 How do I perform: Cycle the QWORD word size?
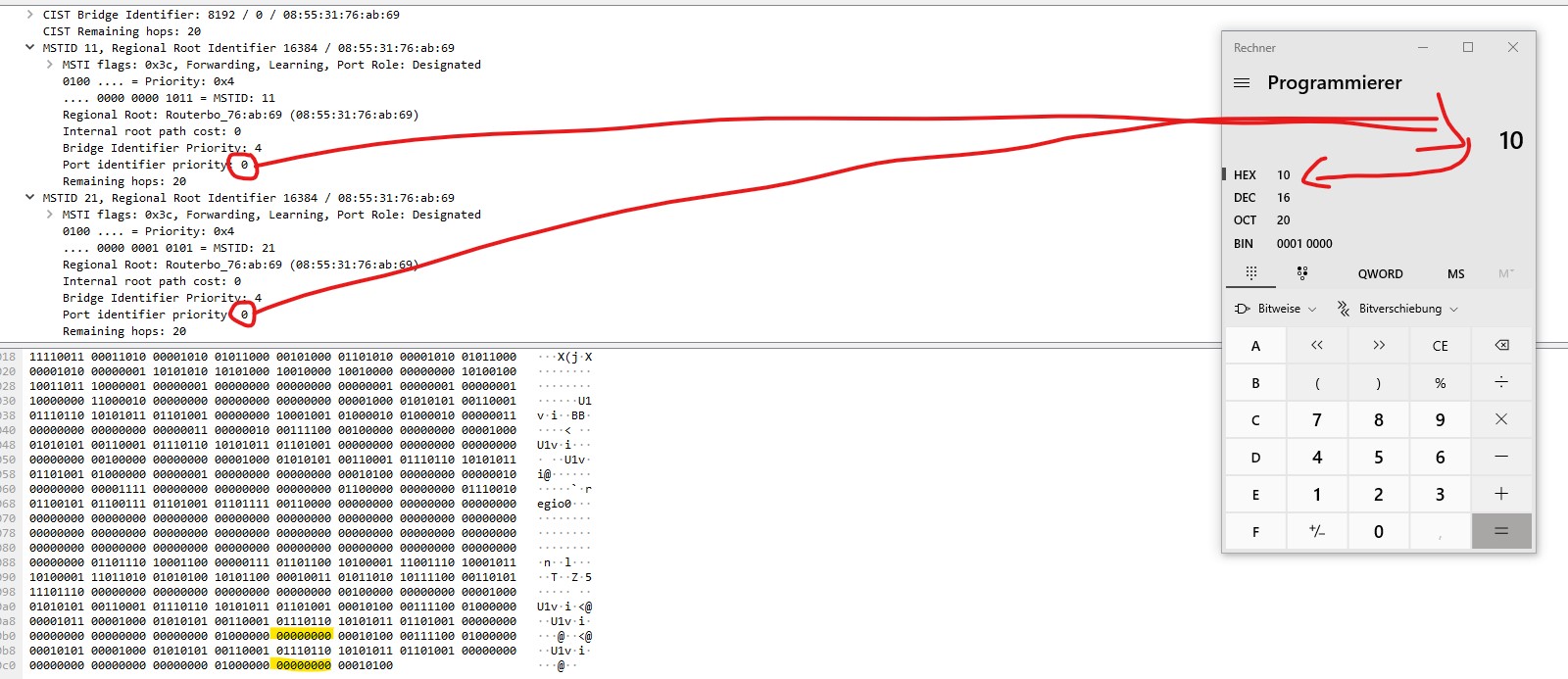1380,273
